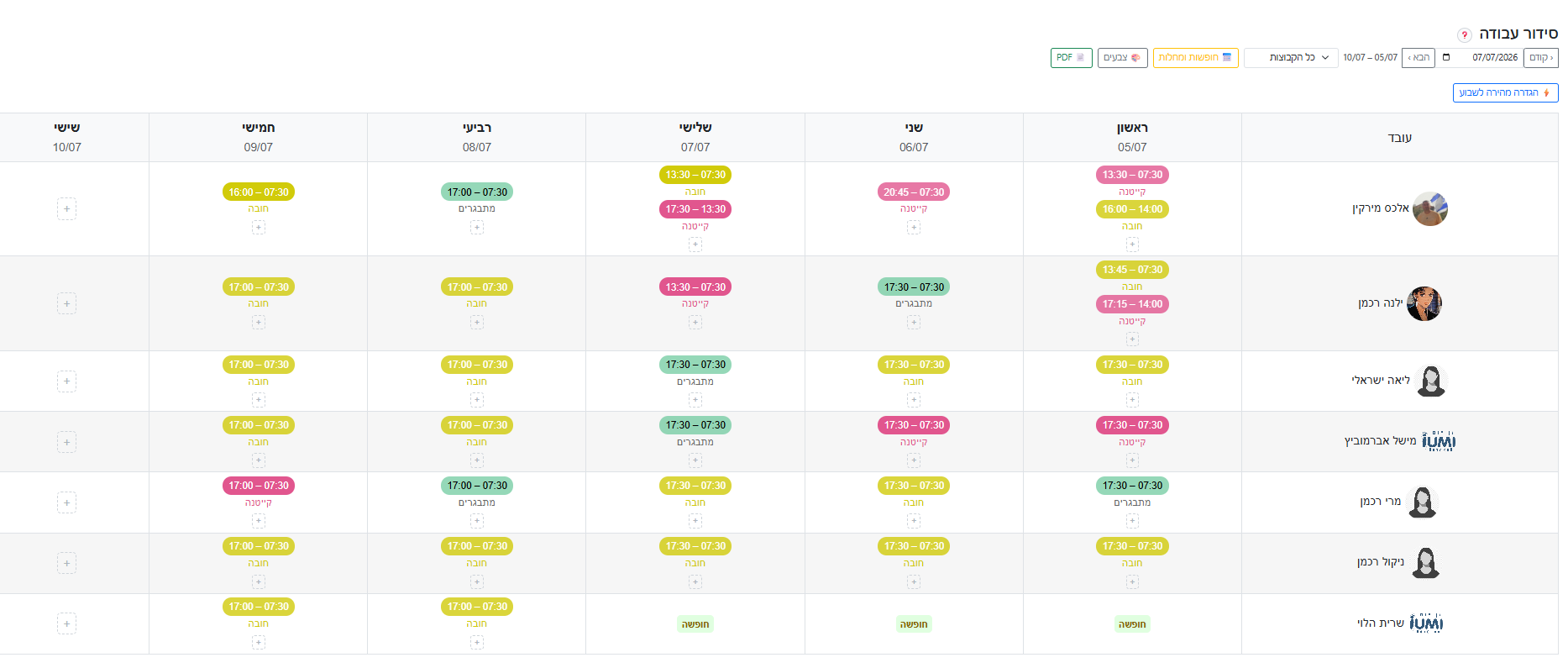The image size is (1568, 668).
Task: Select pink 20:45 – 07:30 shift on Monday
Action: tap(914, 192)
